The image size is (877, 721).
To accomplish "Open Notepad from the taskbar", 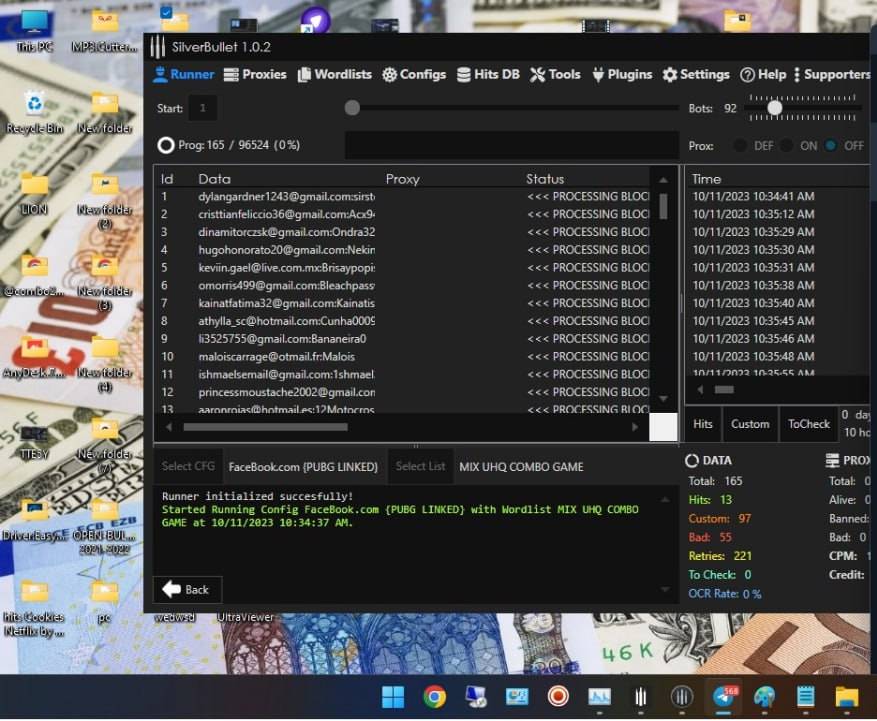I will click(805, 697).
